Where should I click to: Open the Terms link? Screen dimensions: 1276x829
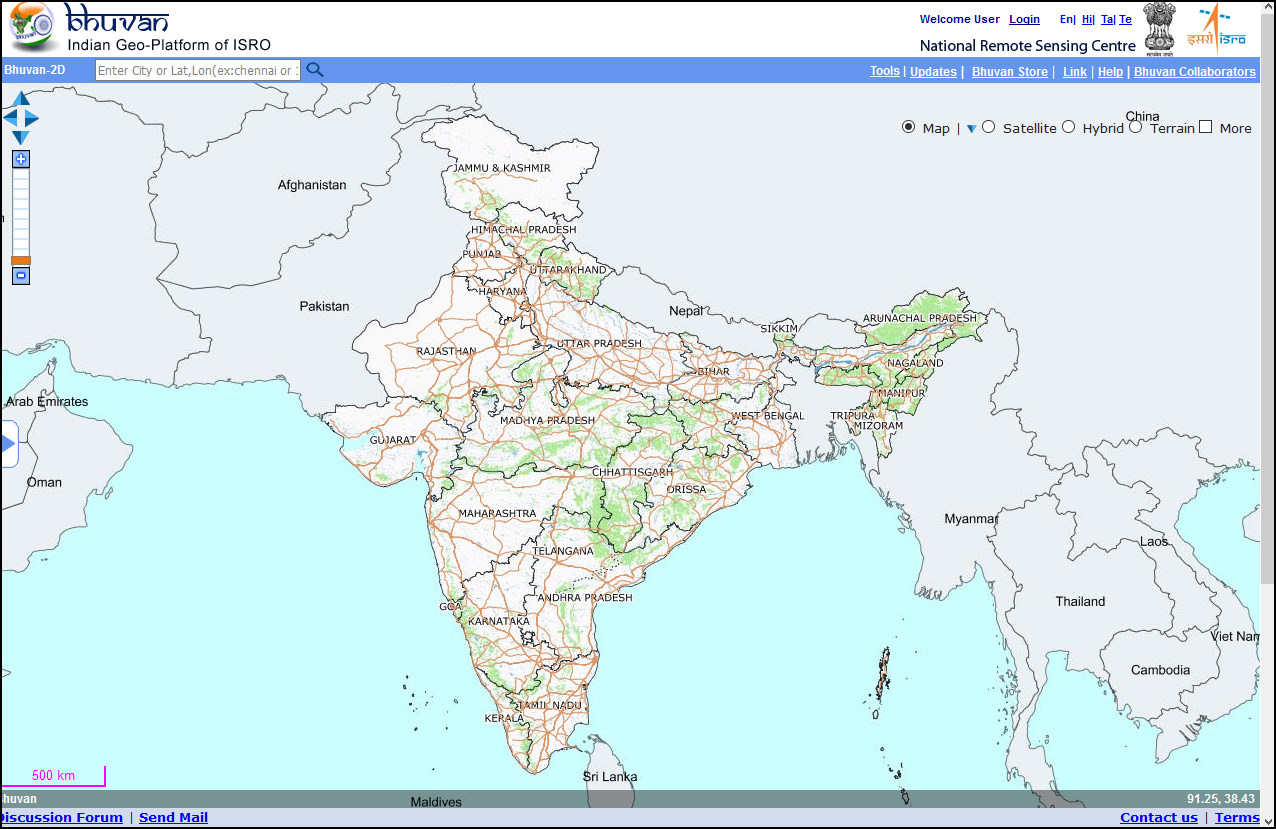click(1237, 817)
